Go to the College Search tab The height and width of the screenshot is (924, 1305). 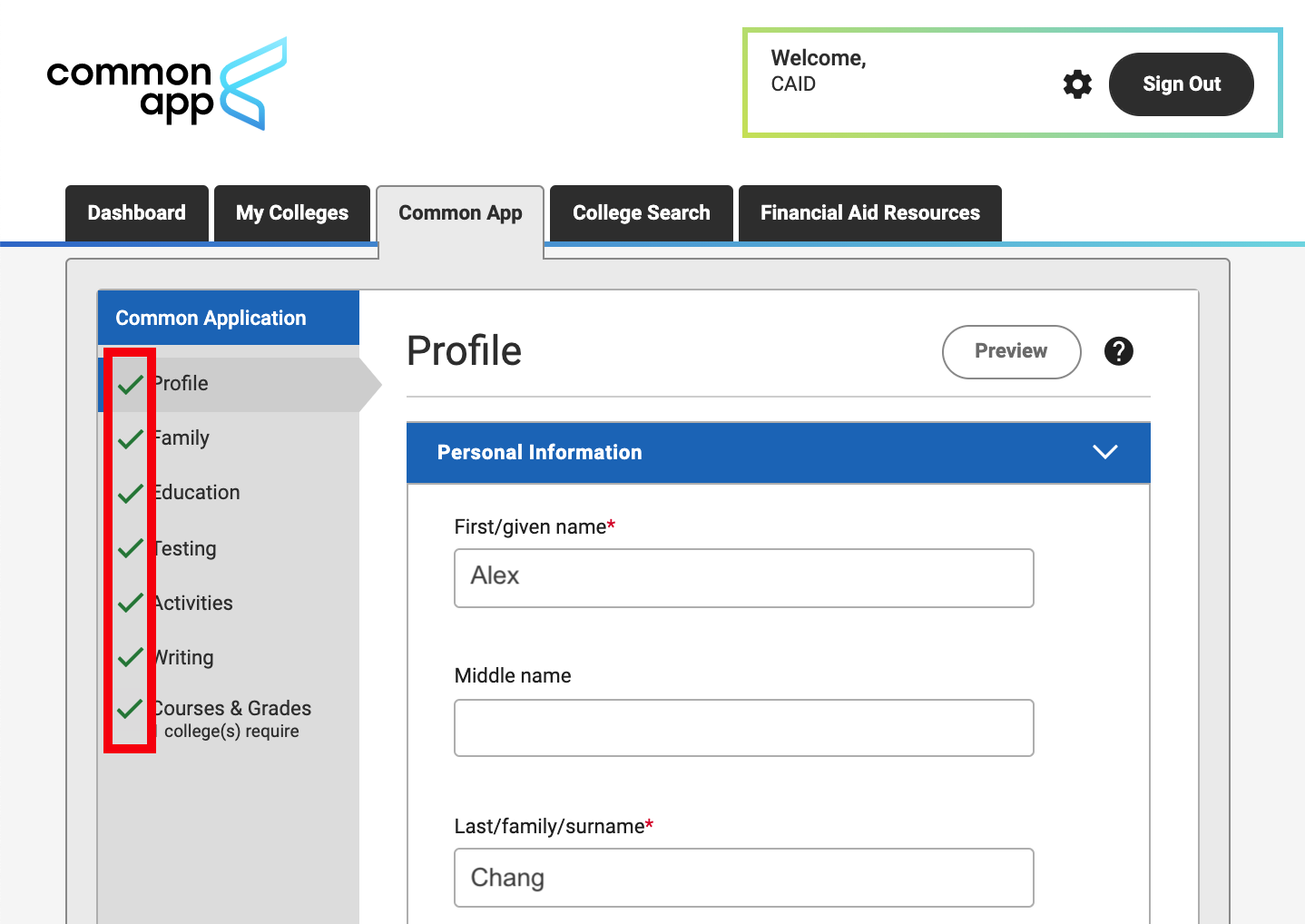641,213
